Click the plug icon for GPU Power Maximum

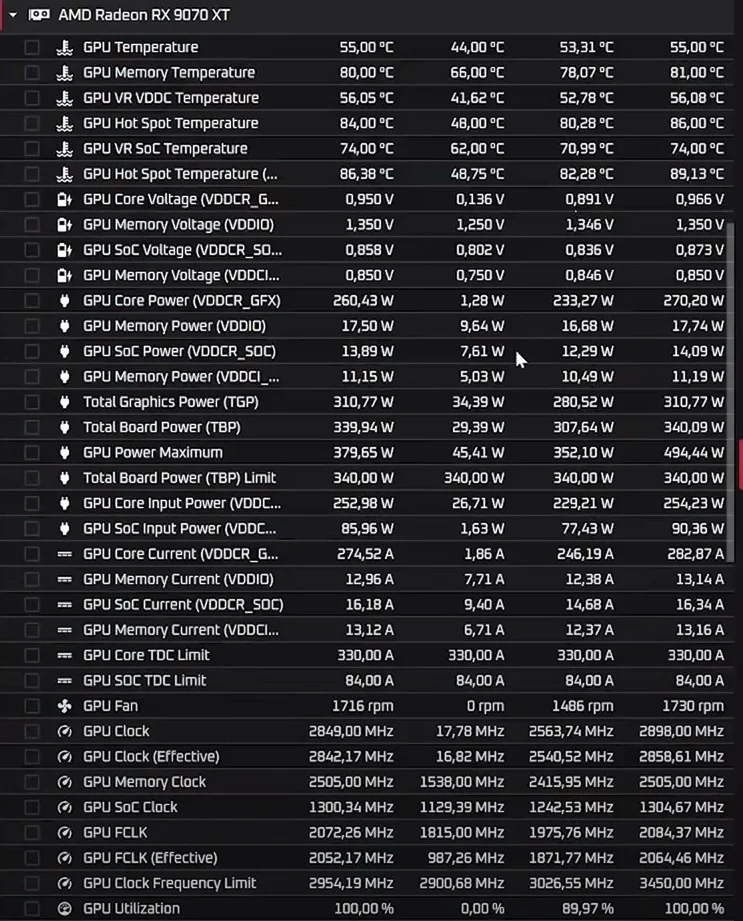[x=65, y=452]
